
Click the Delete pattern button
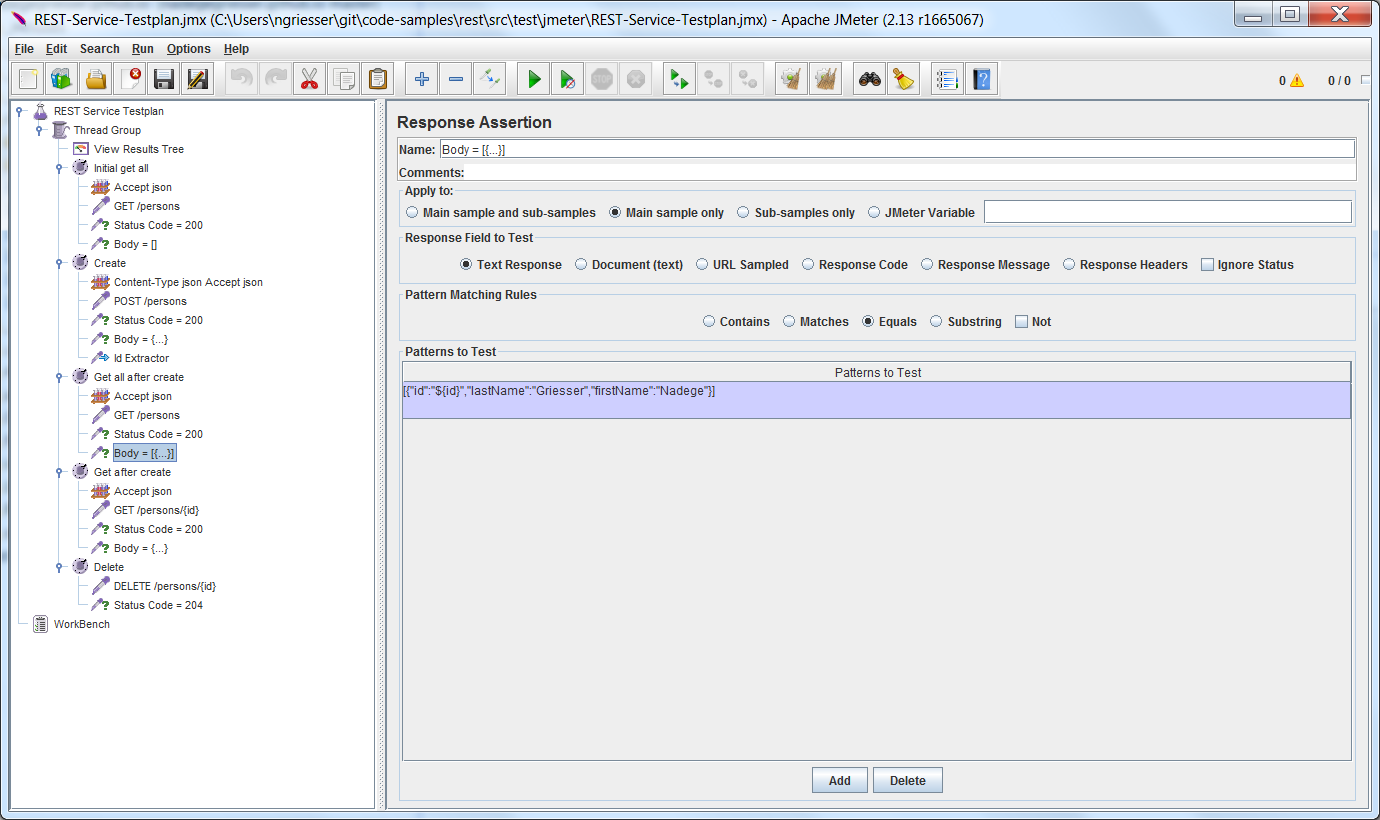(x=908, y=781)
